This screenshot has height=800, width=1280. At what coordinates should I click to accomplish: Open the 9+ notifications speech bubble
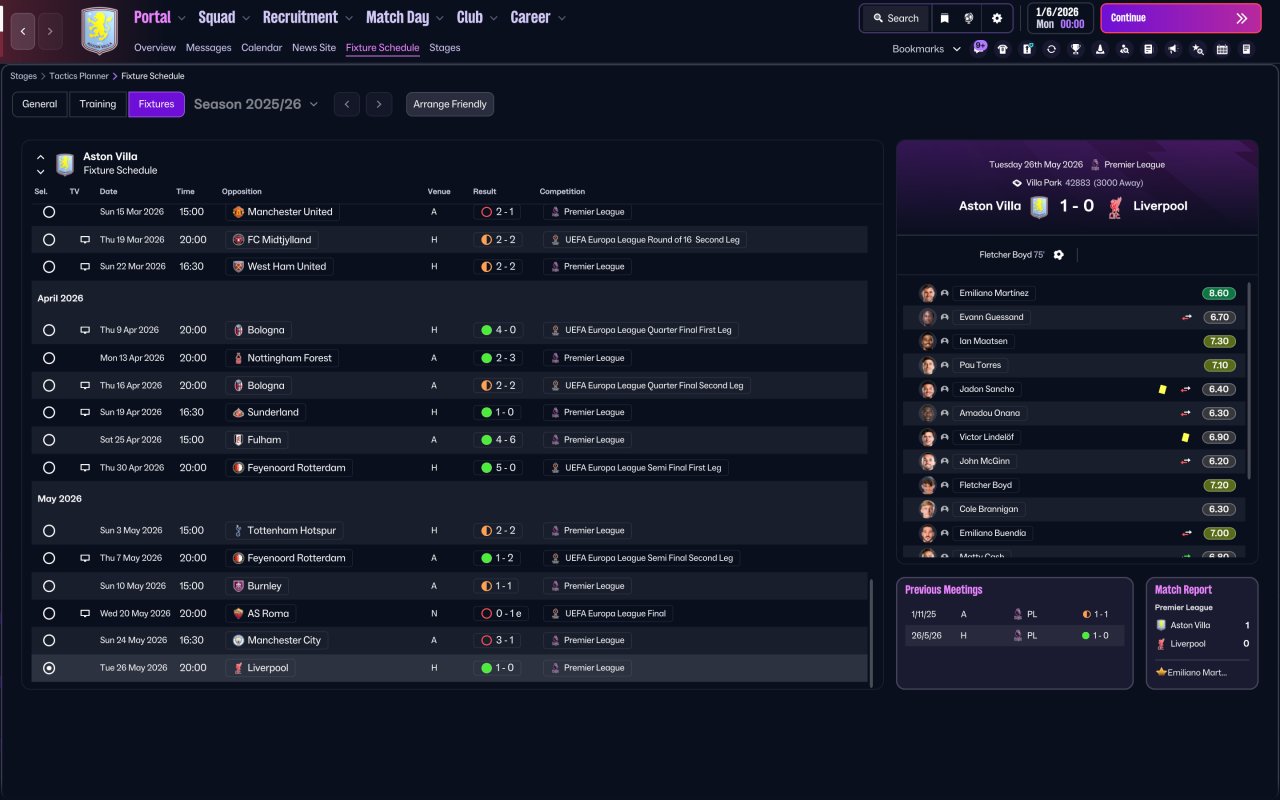[x=980, y=47]
